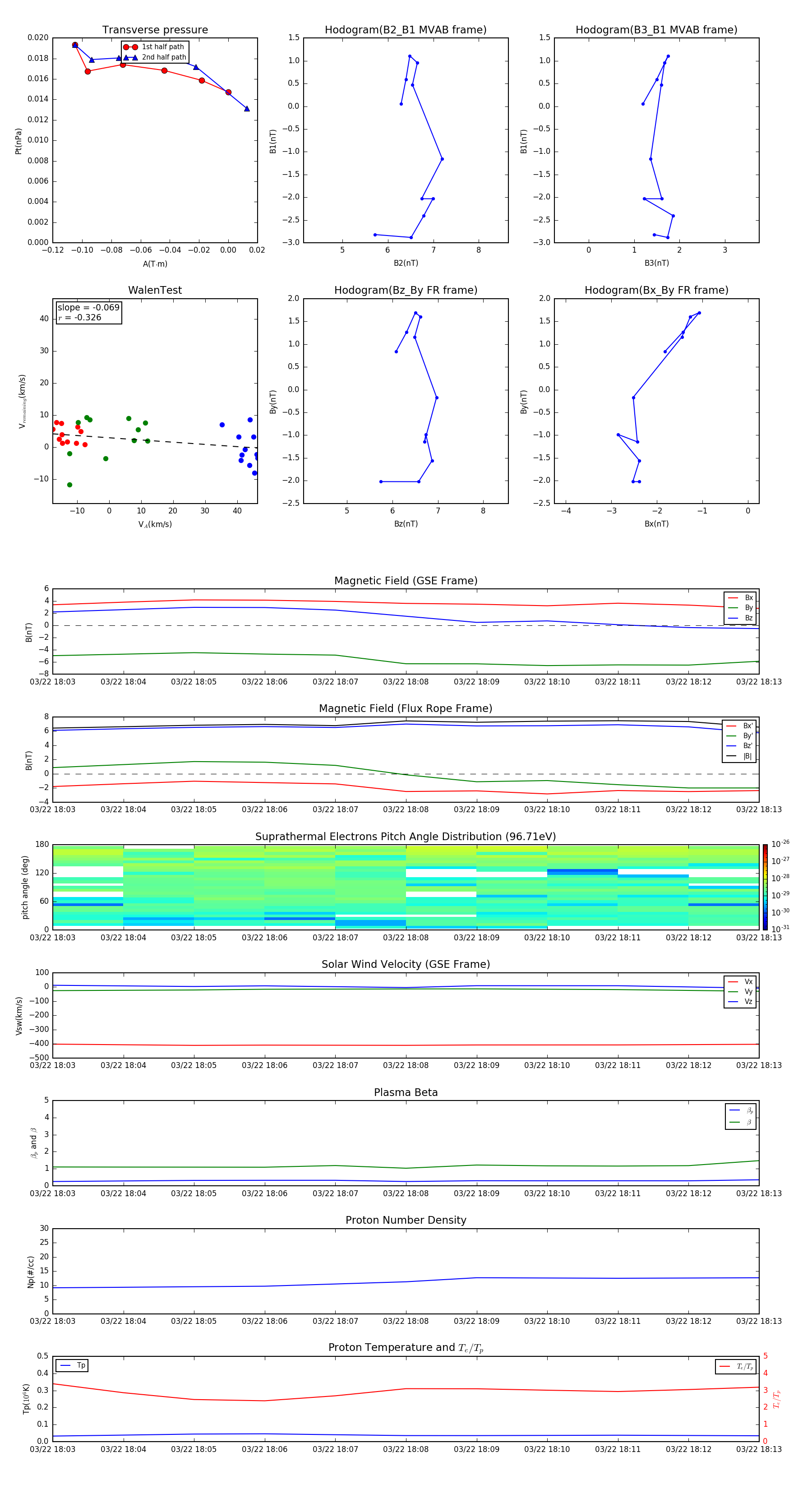Click the Transverse pressure plot title

coord(155,30)
